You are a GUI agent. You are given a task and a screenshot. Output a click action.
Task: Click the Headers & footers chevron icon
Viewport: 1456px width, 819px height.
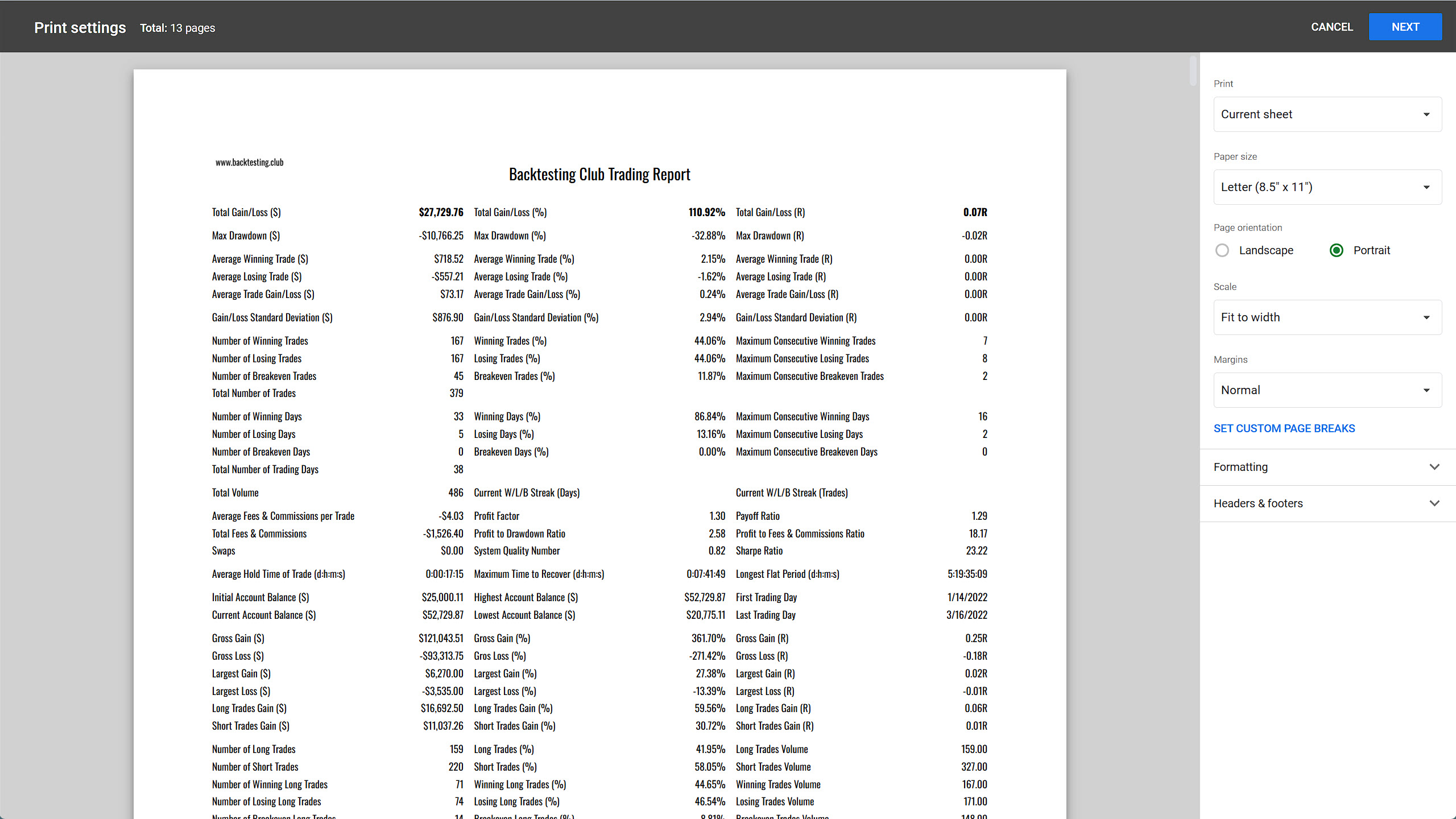coord(1434,503)
